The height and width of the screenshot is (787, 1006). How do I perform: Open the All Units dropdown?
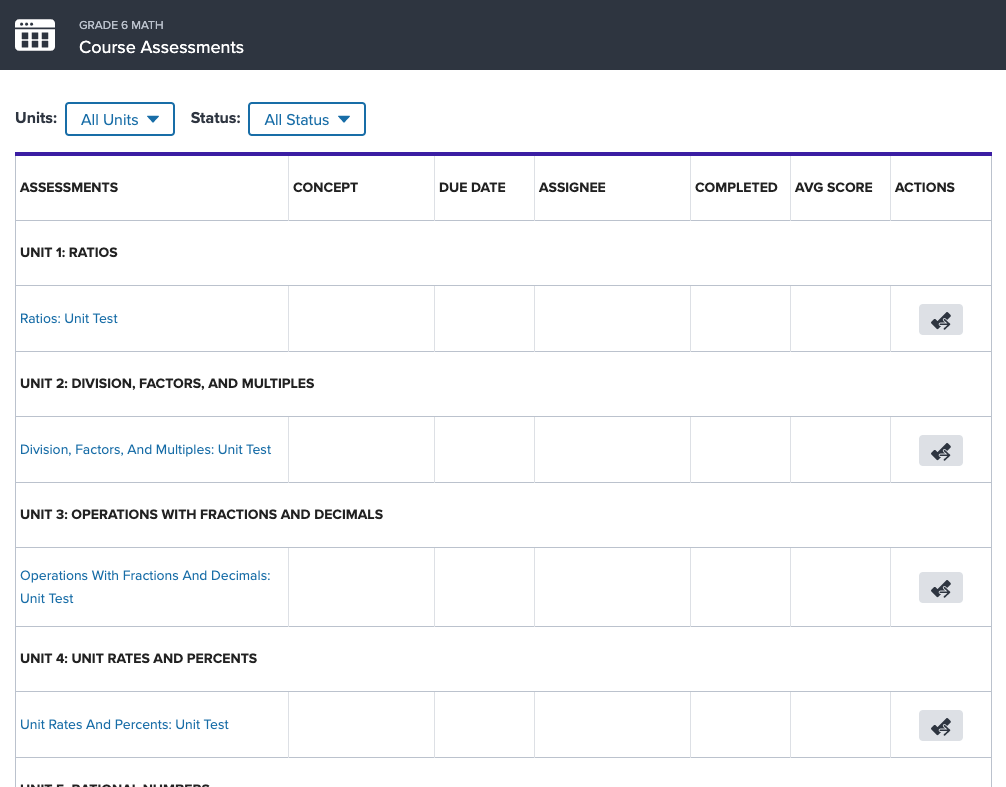coord(120,119)
